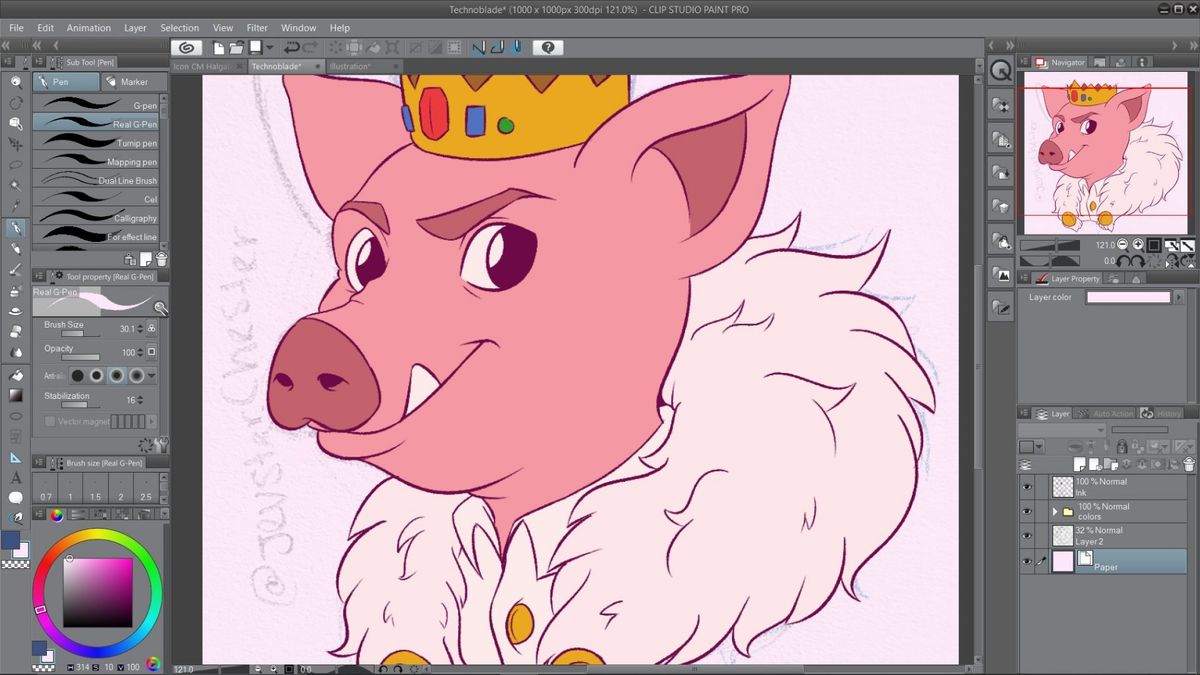Enable the Vector magnet checkbox
The image size is (1200, 675).
coord(51,422)
